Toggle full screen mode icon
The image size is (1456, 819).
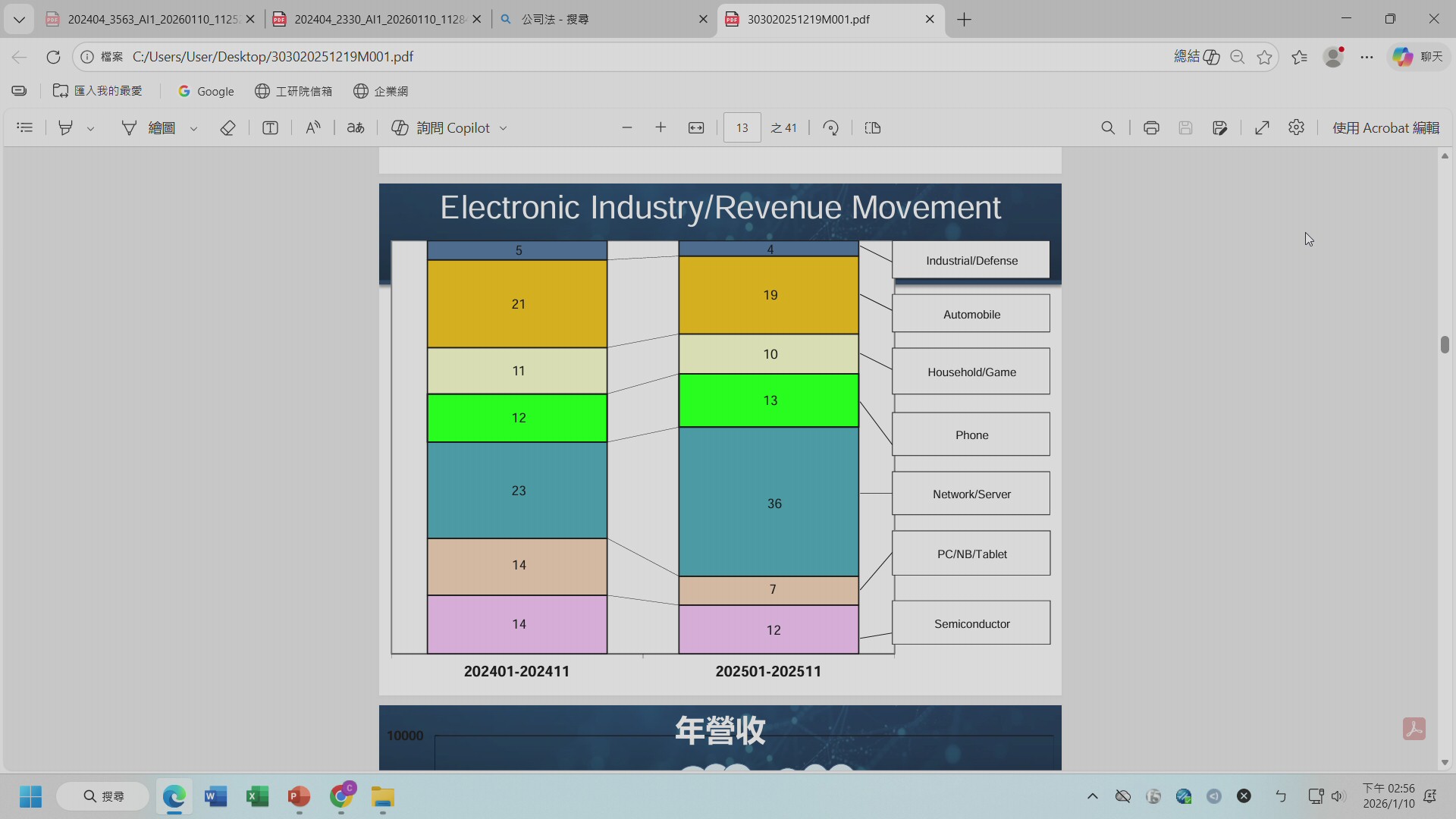[x=1262, y=128]
